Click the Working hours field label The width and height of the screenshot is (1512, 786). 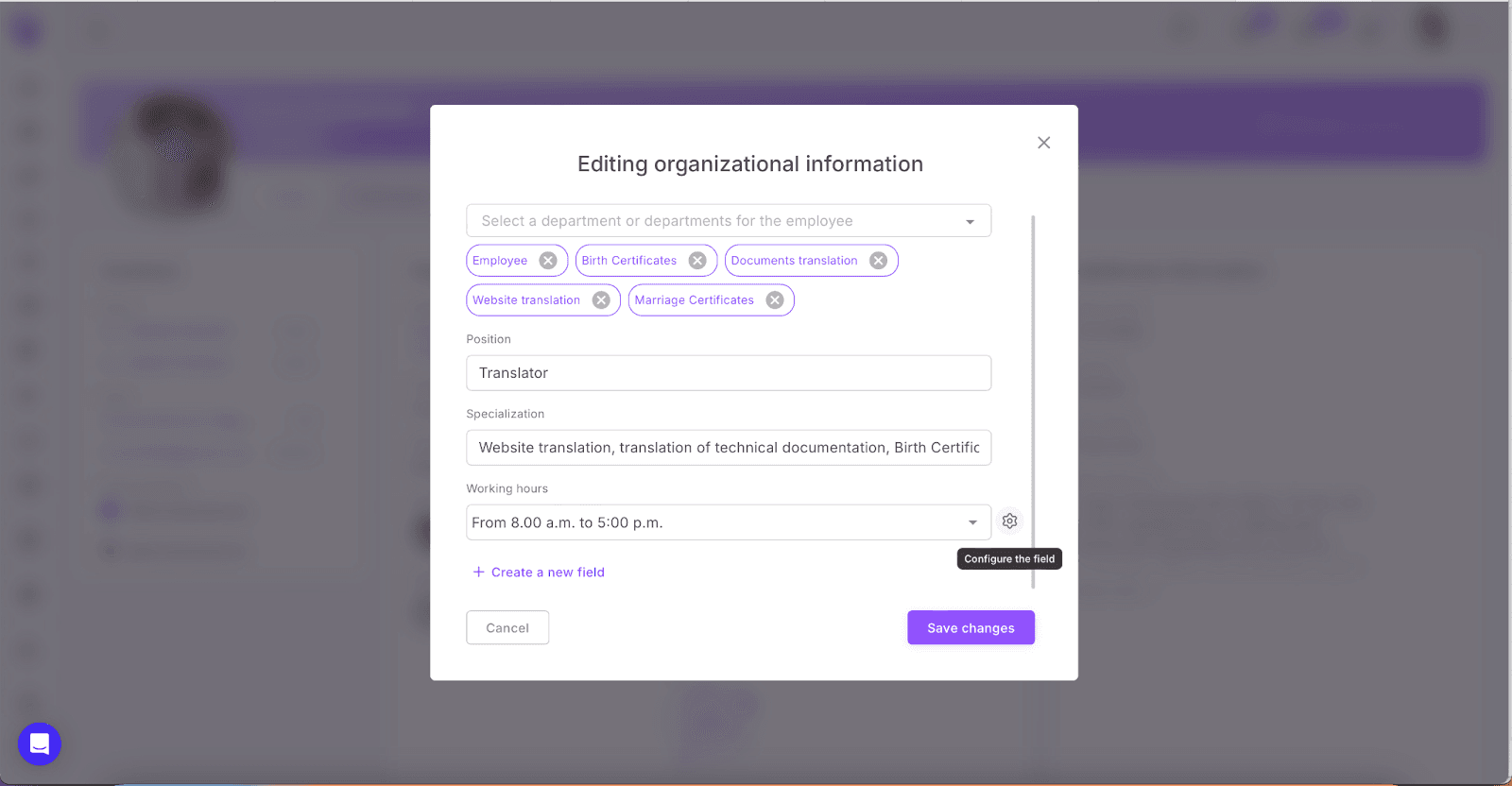pos(507,488)
